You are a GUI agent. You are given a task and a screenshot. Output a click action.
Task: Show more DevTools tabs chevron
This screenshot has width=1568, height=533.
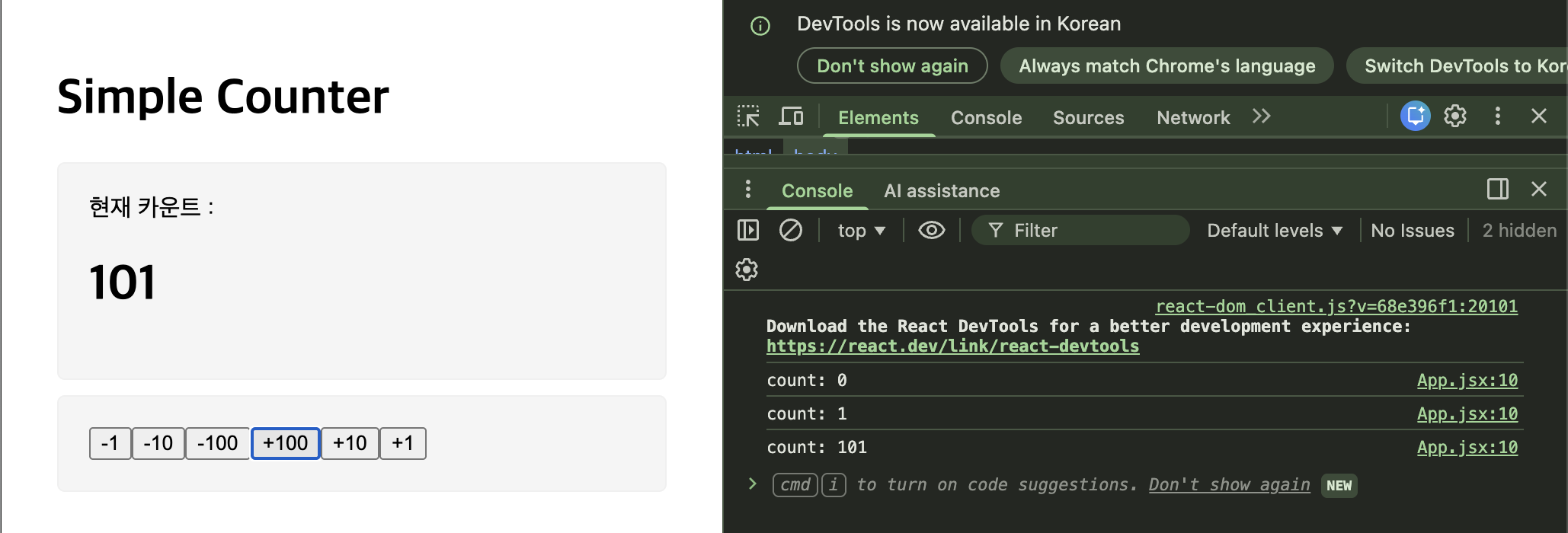coord(1261,116)
